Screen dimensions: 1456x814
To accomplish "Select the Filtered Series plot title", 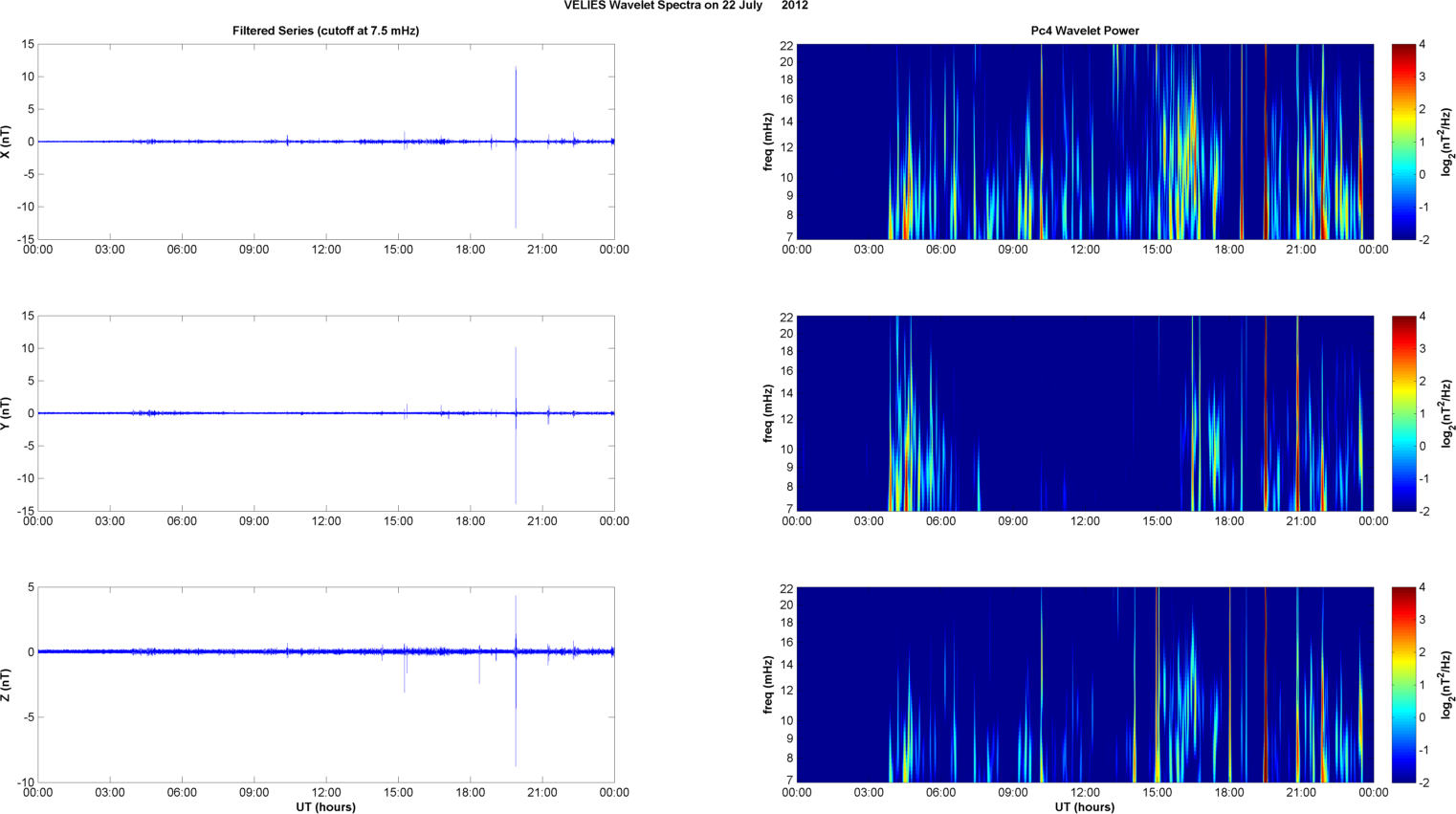I will [x=325, y=31].
